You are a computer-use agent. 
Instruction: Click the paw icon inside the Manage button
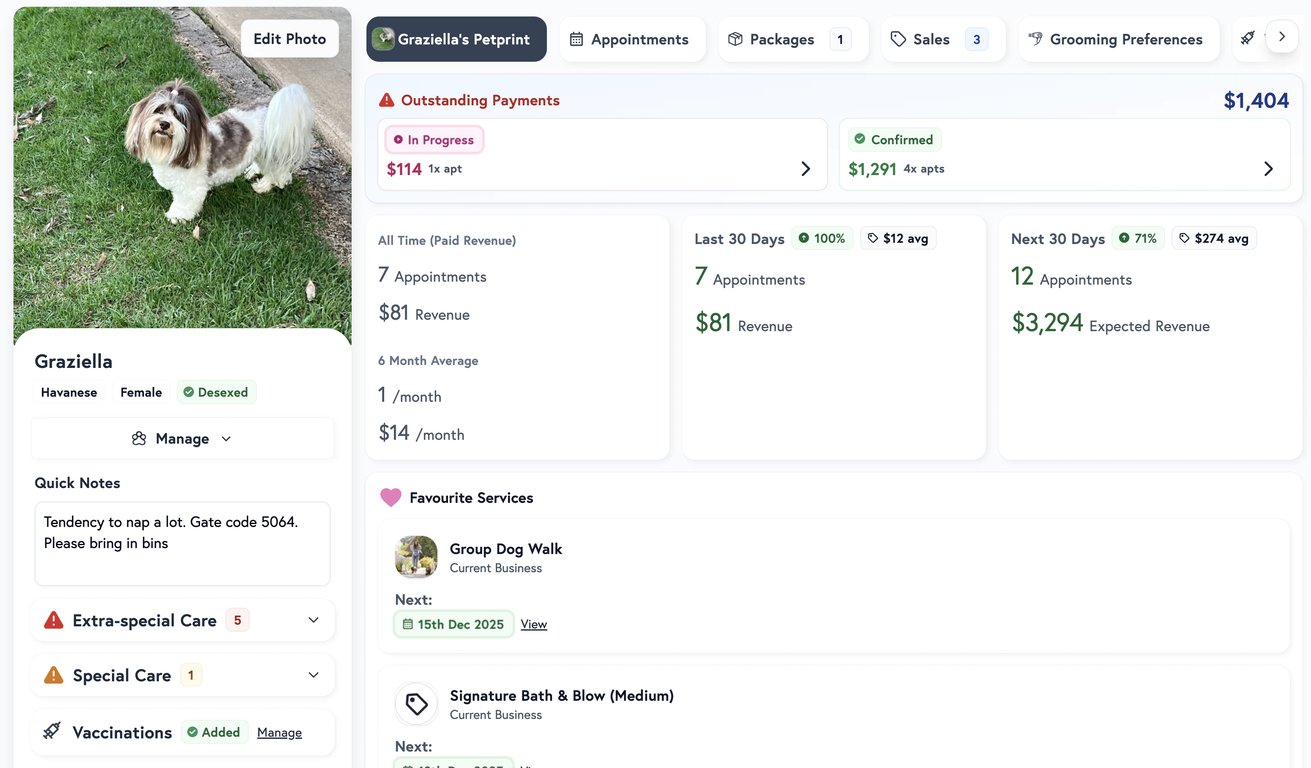[x=137, y=438]
